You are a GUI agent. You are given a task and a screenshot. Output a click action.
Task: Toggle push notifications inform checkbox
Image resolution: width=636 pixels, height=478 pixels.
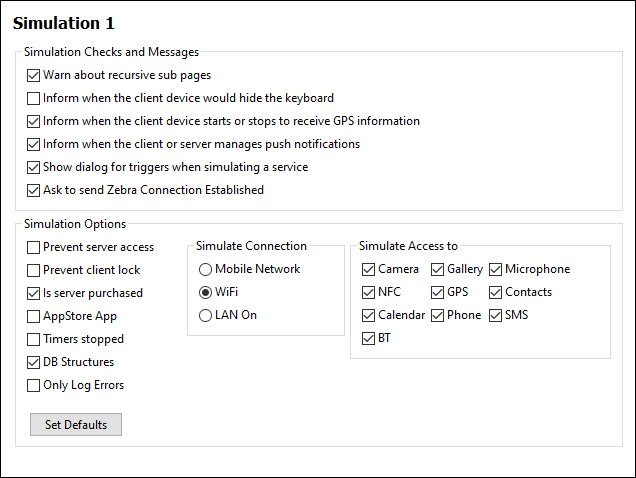coord(34,144)
